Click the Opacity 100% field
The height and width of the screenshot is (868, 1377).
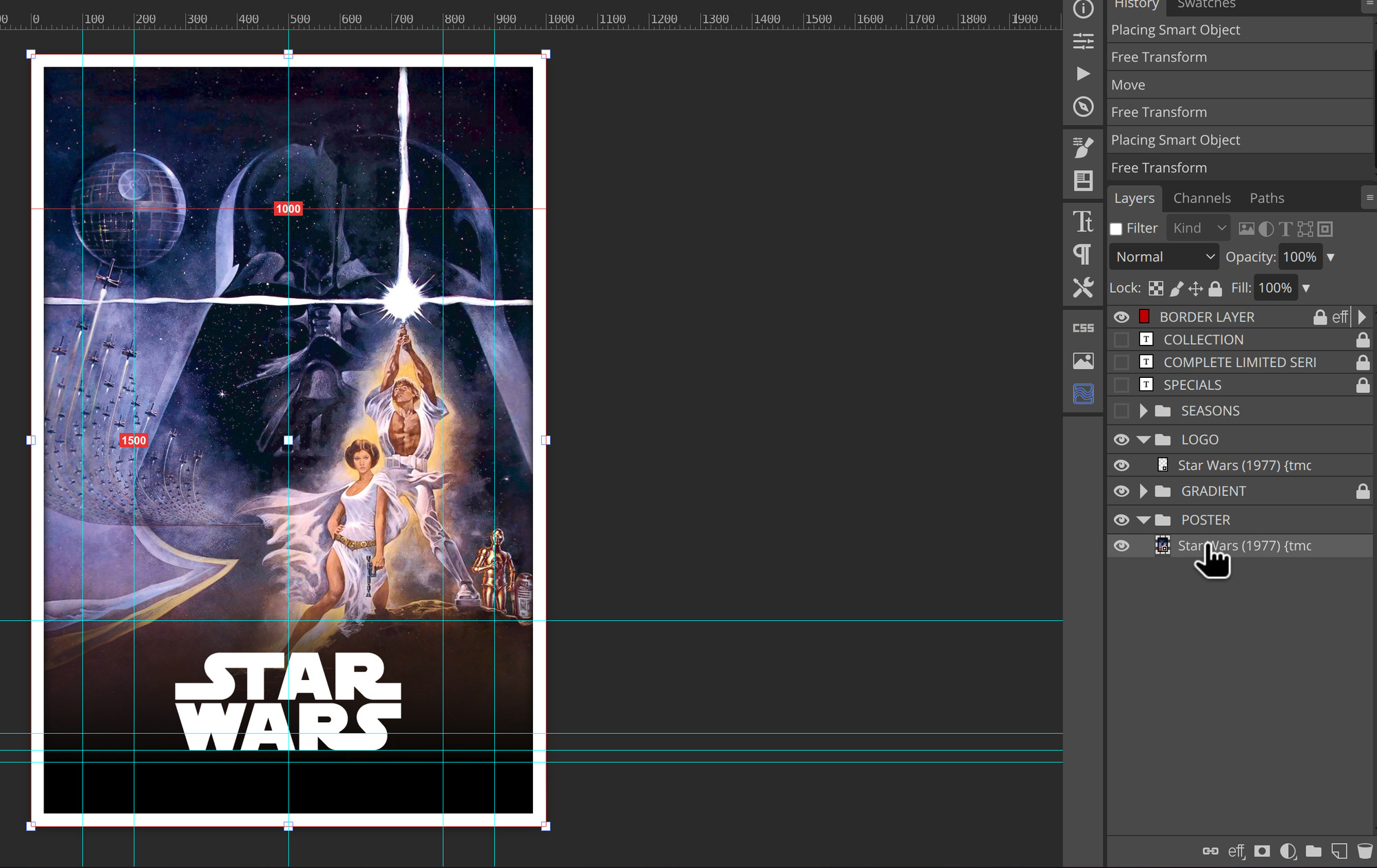pos(1300,257)
